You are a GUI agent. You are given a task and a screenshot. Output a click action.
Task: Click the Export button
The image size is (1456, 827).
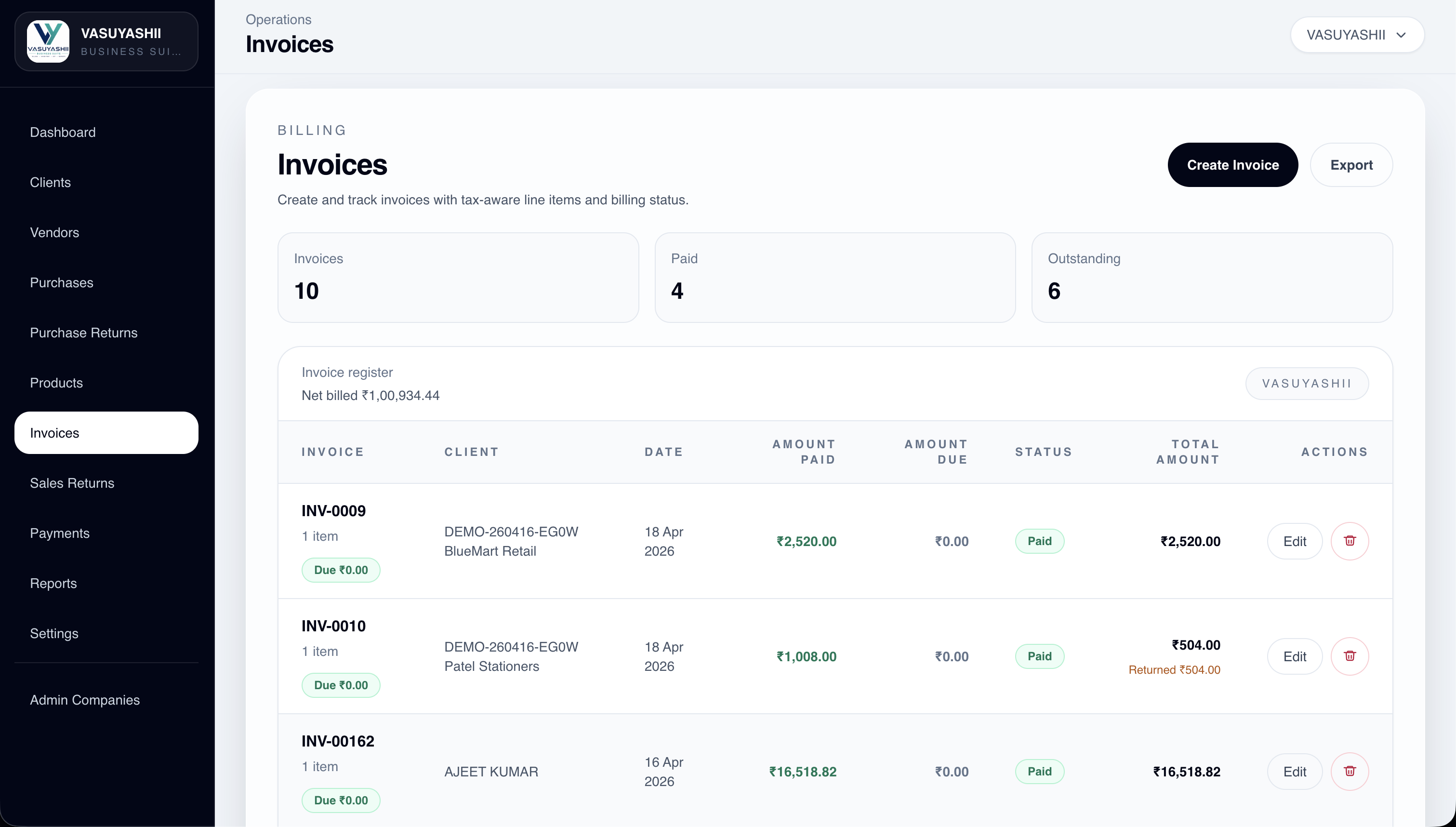(x=1351, y=165)
